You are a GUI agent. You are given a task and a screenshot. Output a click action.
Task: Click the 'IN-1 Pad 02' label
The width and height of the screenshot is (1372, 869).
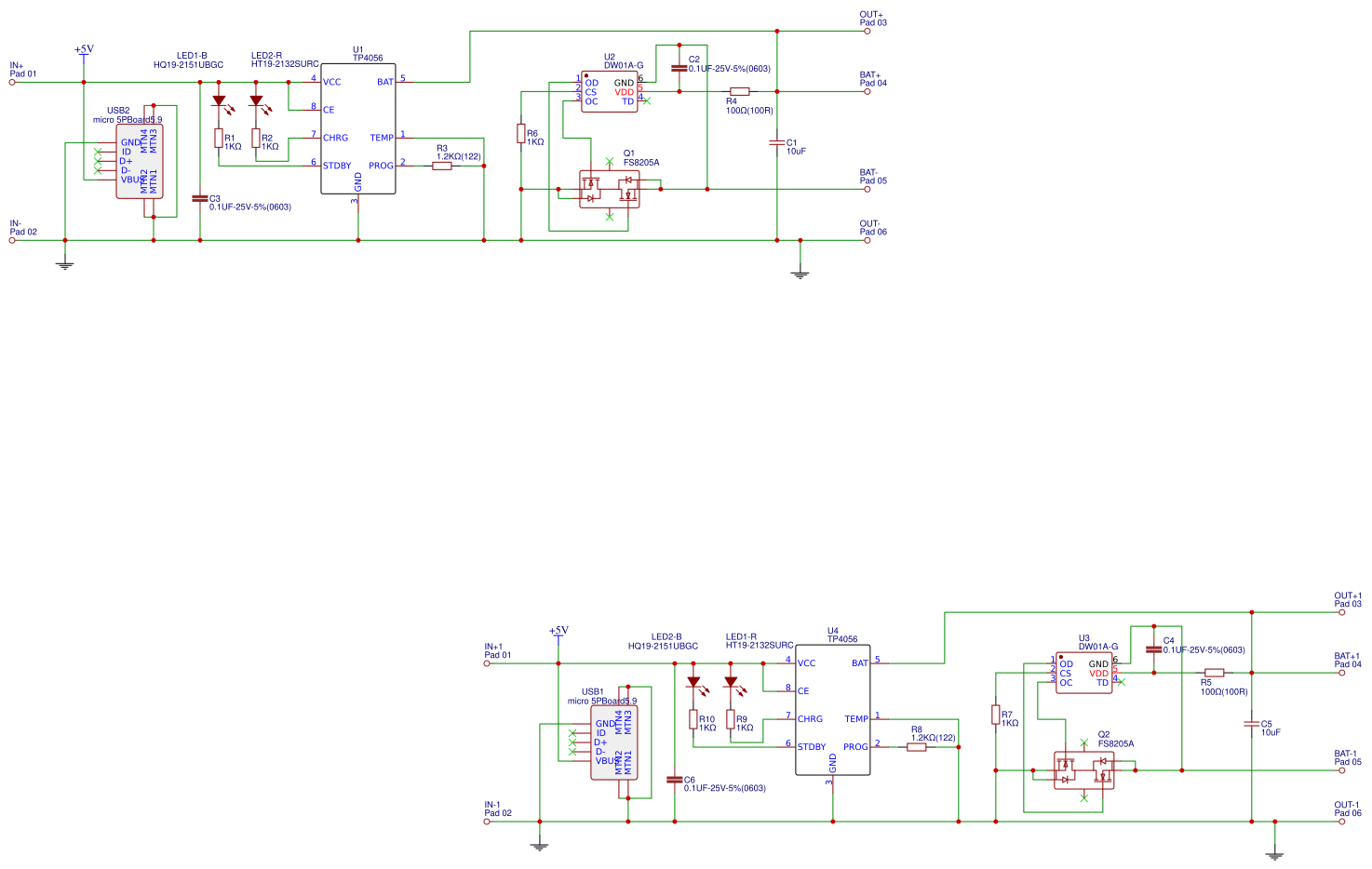(x=498, y=809)
